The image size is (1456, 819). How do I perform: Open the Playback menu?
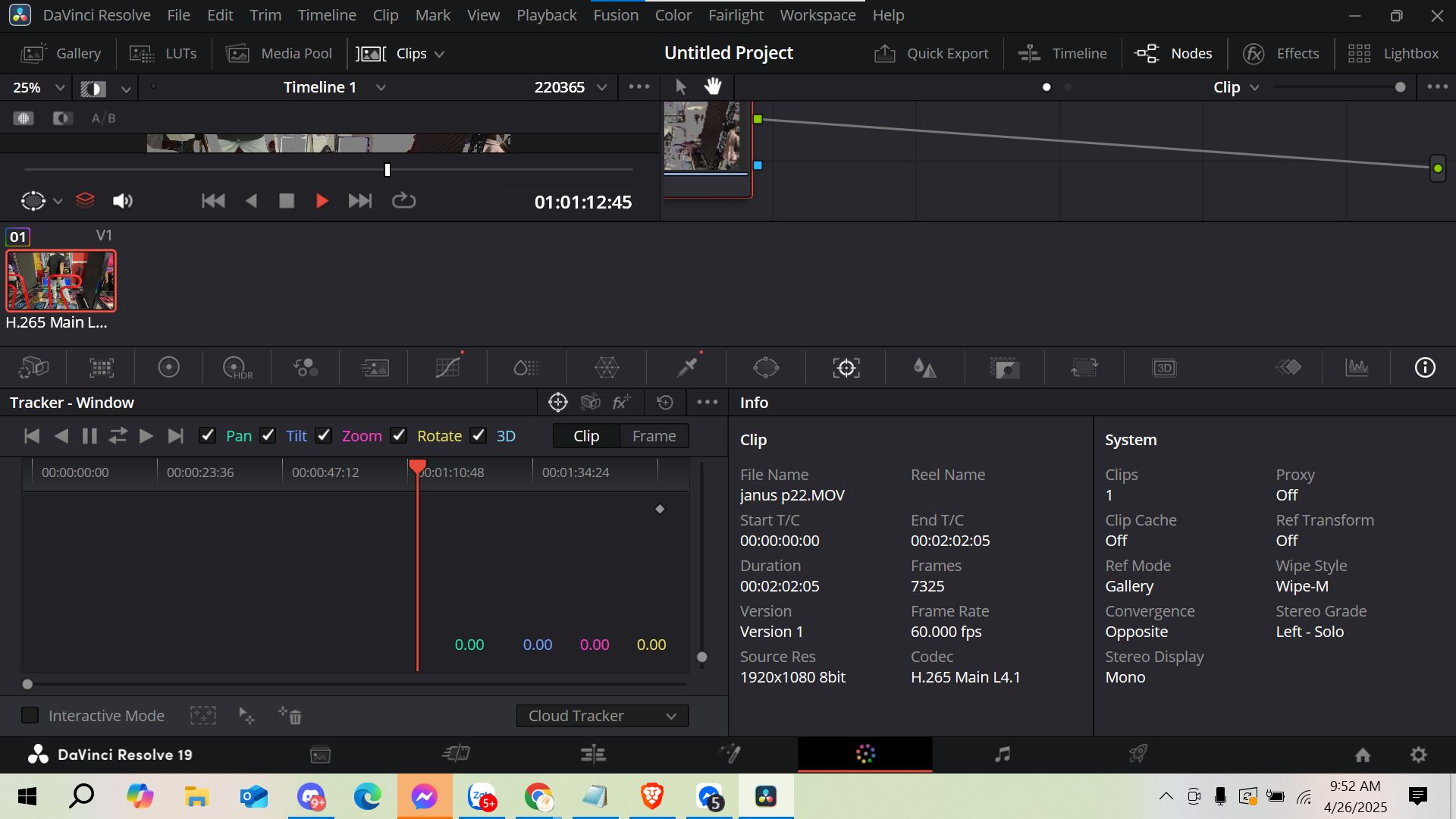(x=546, y=15)
